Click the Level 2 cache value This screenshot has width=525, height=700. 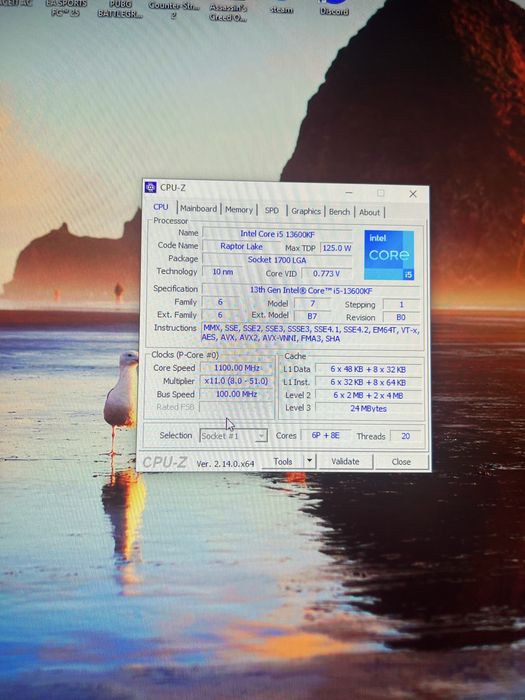(x=368, y=396)
